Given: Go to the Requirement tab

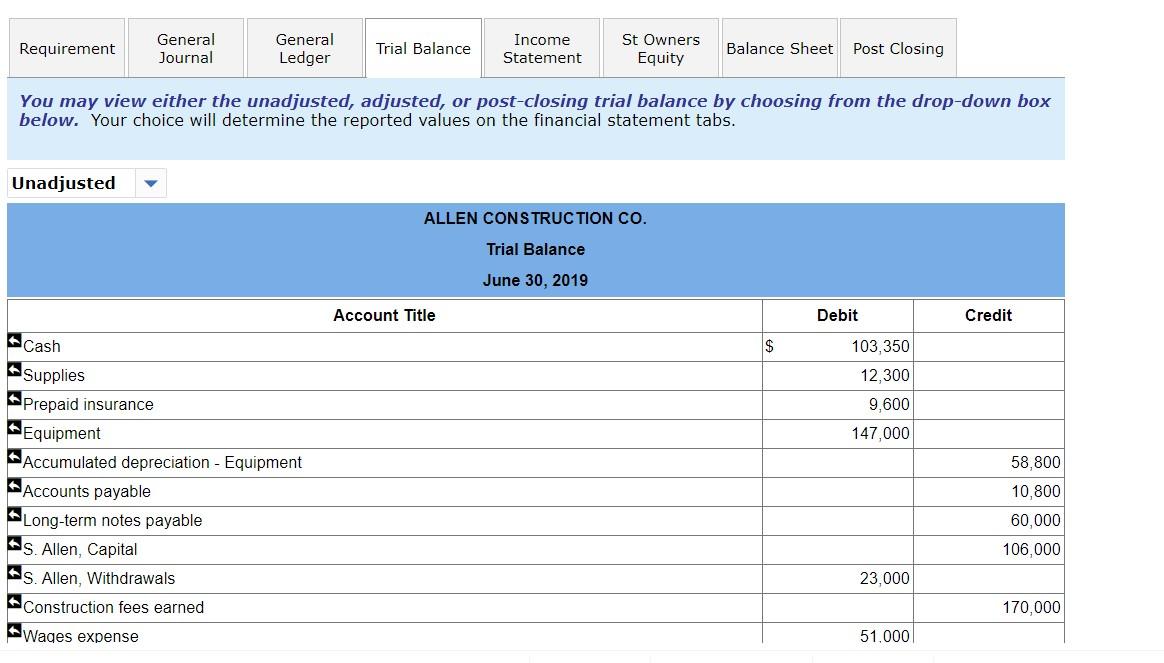Looking at the screenshot, I should pyautogui.click(x=66, y=47).
